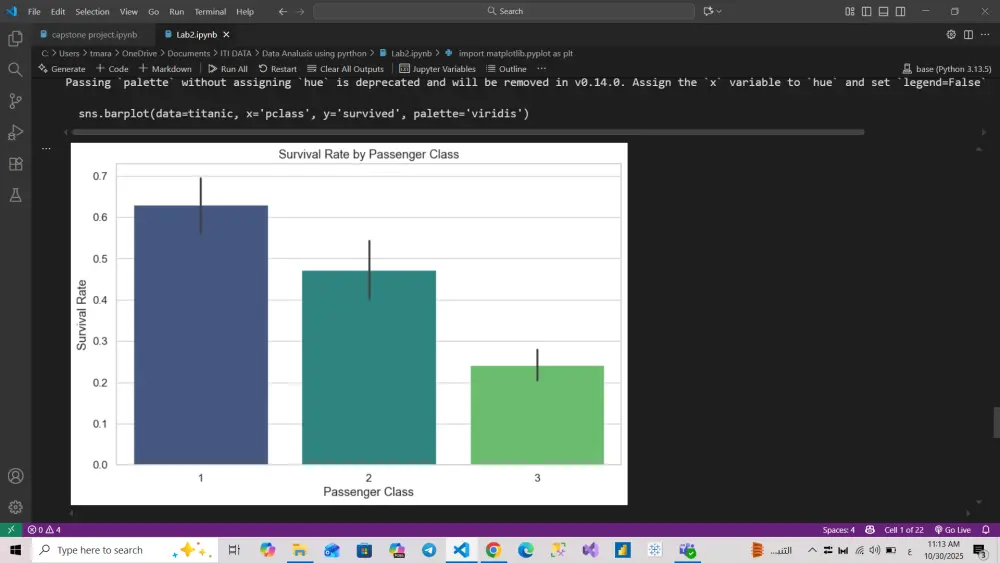Click Run All in notebook toolbar
This screenshot has width=1000, height=563.
[228, 69]
